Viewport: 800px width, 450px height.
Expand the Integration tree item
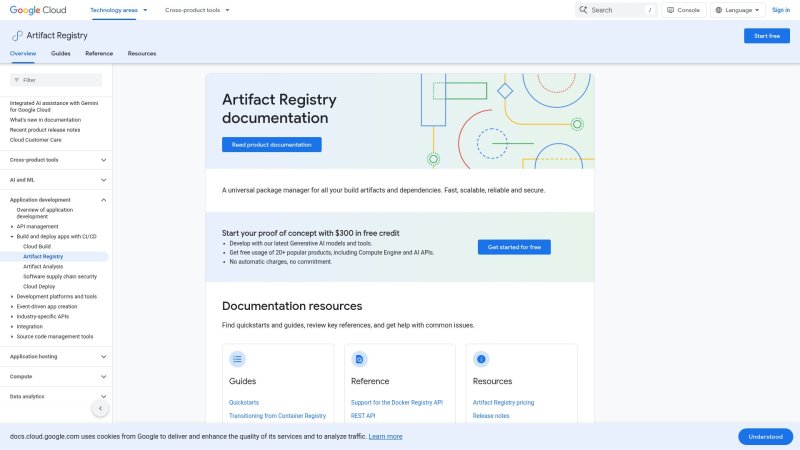pos(12,327)
